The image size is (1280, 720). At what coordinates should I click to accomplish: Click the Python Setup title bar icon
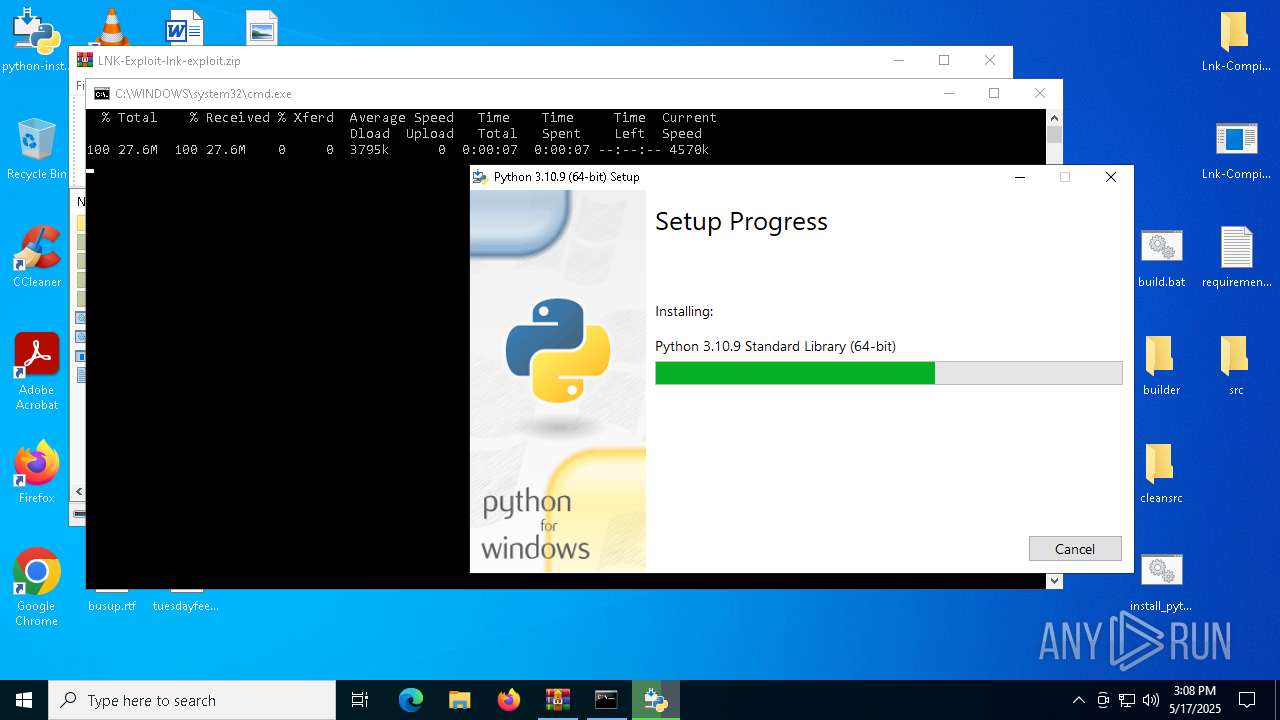[482, 177]
